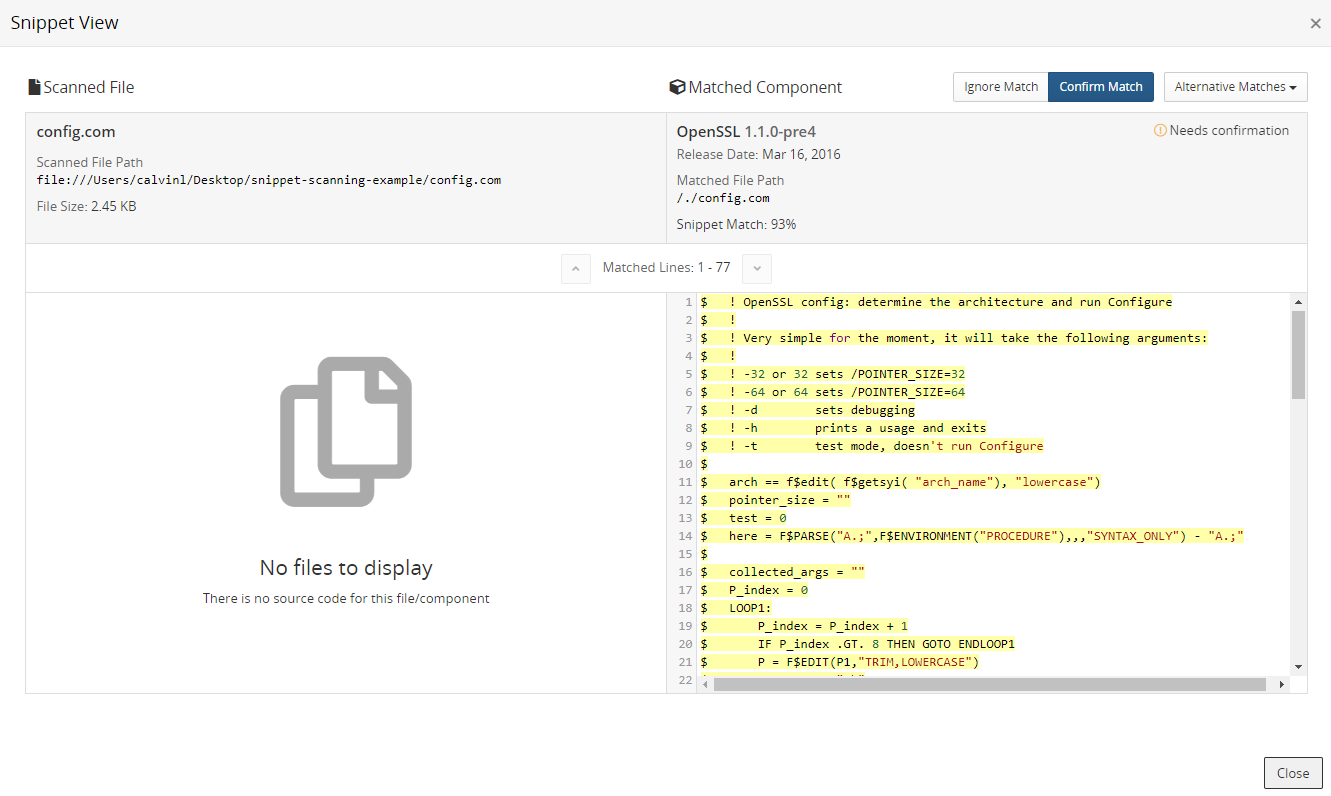Click the code pane scroll-up arrow
The height and width of the screenshot is (796, 1331).
tap(1298, 302)
